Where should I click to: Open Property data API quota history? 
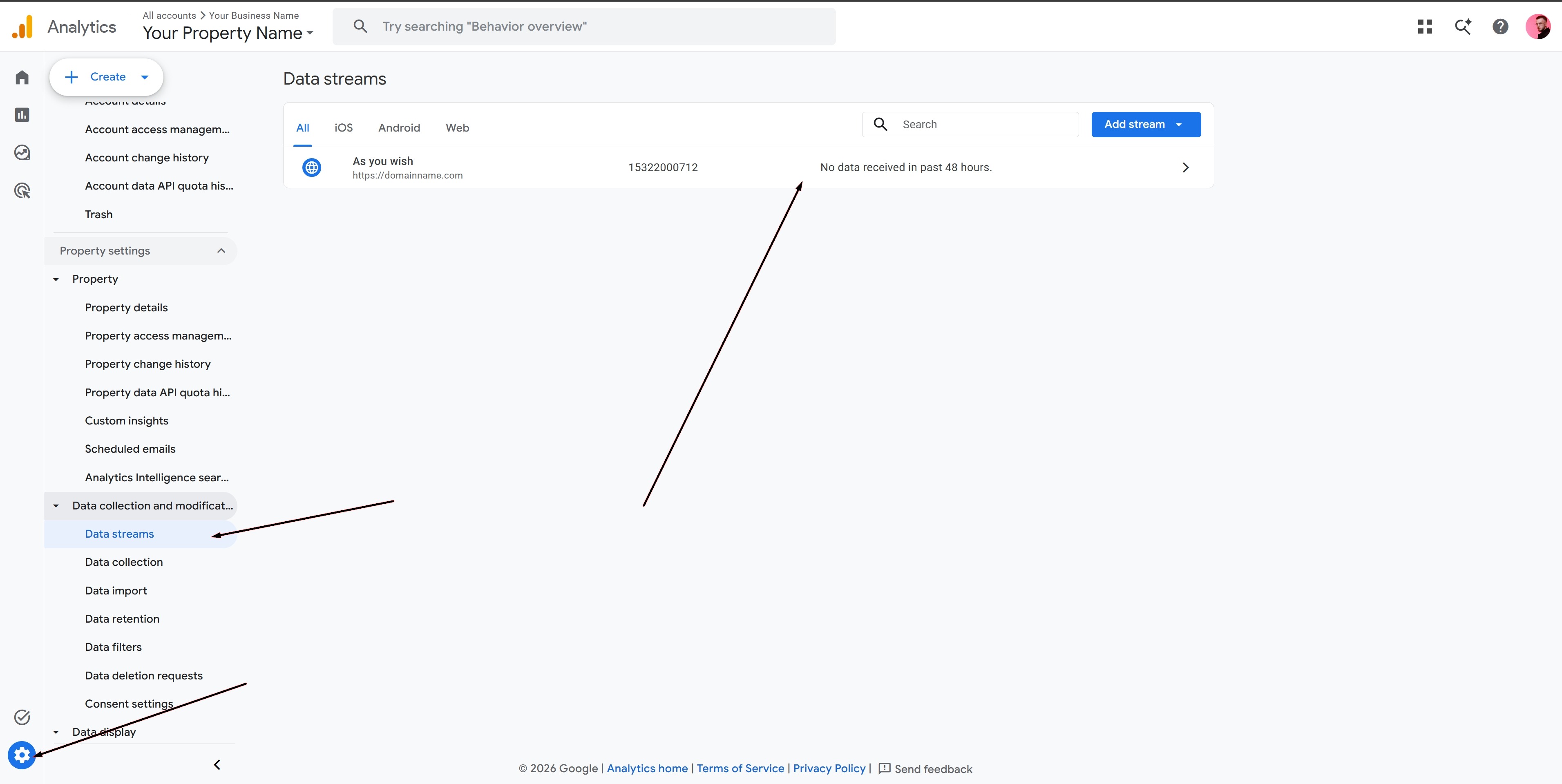157,392
